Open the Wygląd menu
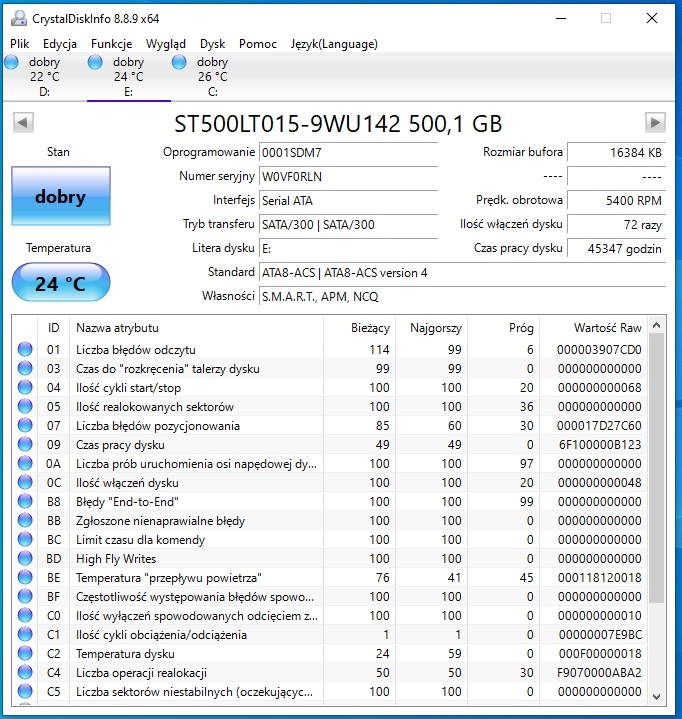The height and width of the screenshot is (719, 682). point(166,44)
